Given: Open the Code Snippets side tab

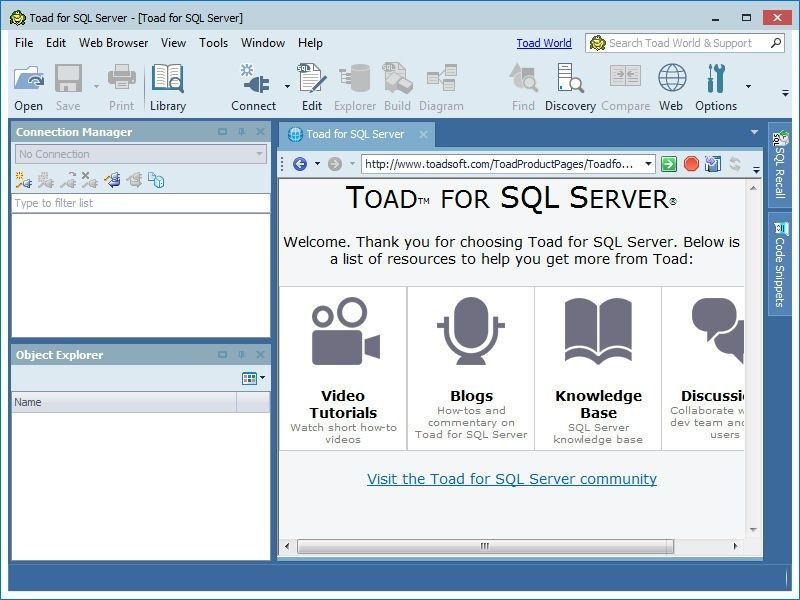Looking at the screenshot, I should point(780,264).
